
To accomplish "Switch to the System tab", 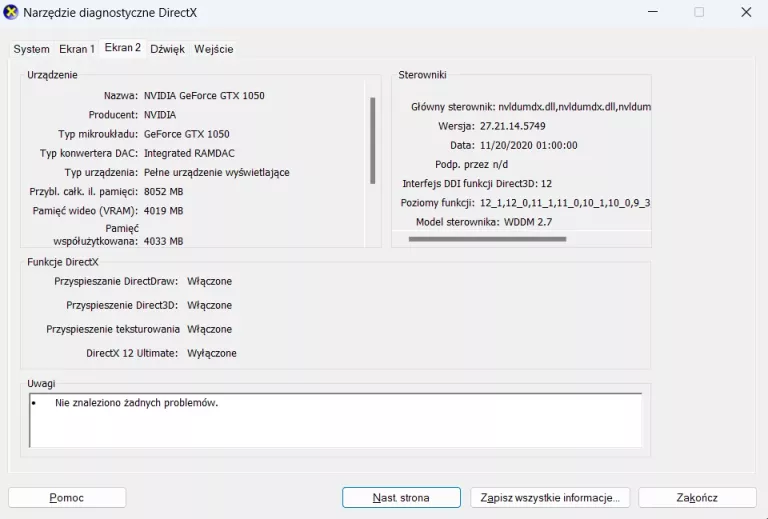I will click(31, 49).
